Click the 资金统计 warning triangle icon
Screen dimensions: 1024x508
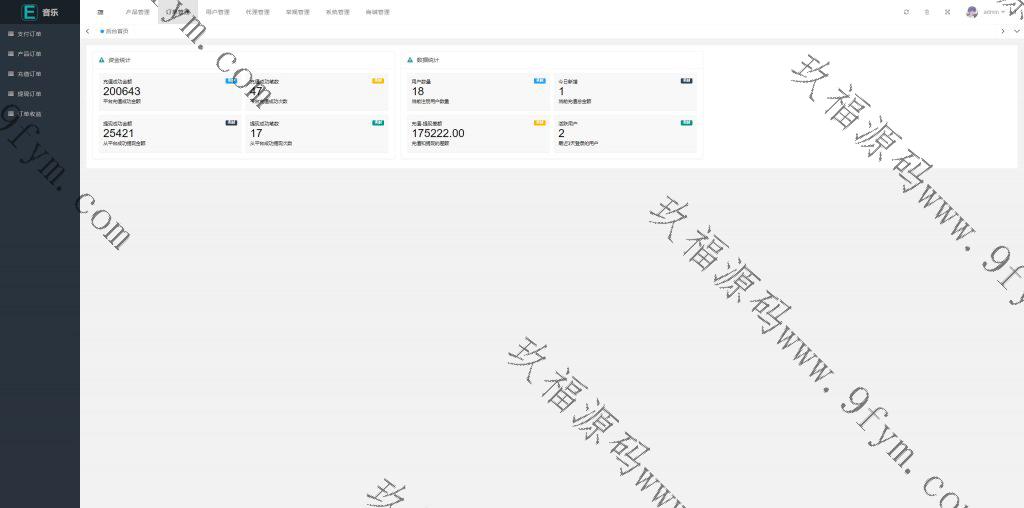click(x=102, y=60)
